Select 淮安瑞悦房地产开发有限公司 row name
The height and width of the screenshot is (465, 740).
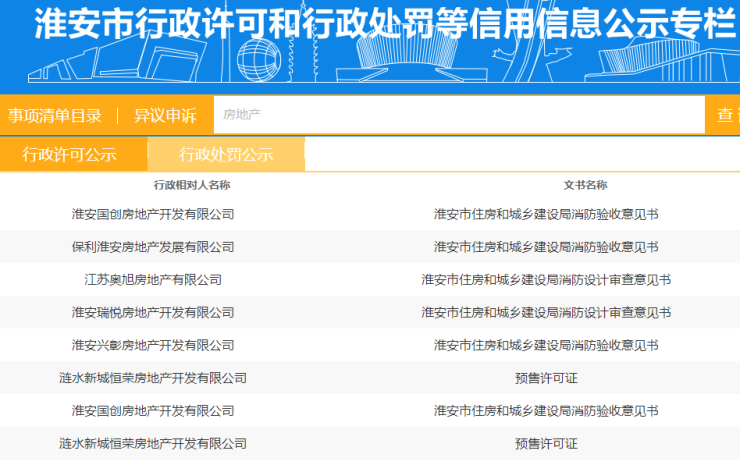pyautogui.click(x=153, y=313)
